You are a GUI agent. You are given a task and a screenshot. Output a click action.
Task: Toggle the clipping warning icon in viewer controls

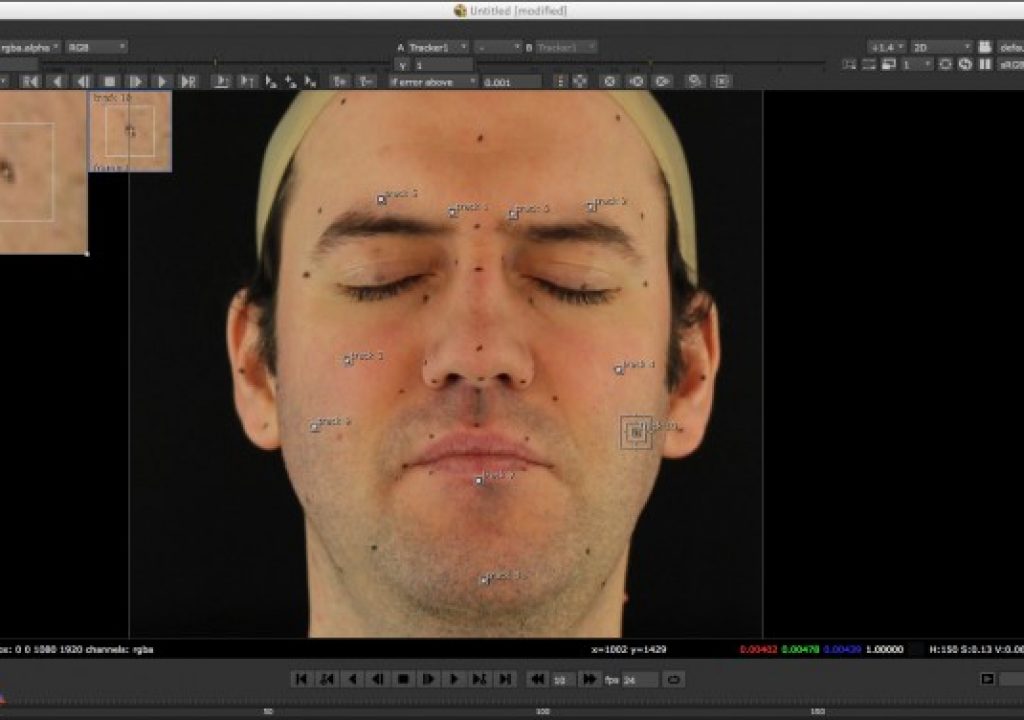point(869,64)
